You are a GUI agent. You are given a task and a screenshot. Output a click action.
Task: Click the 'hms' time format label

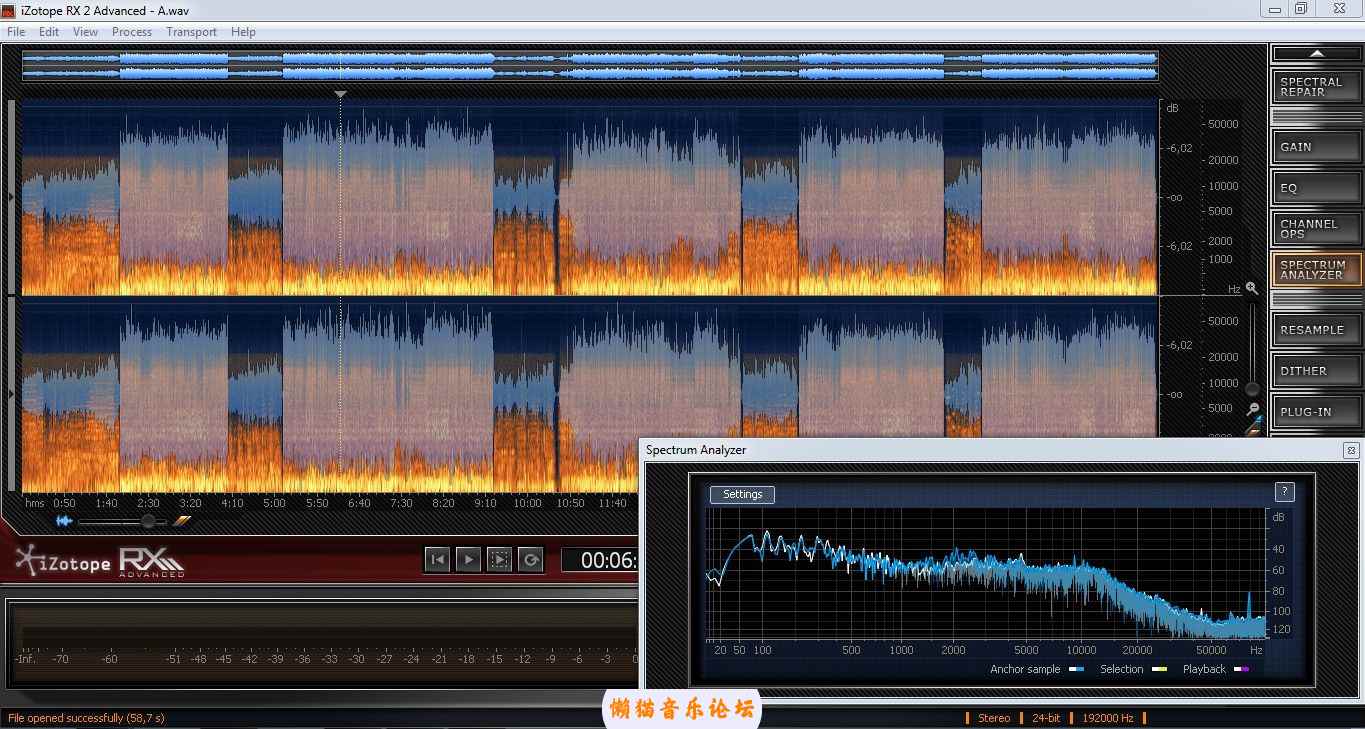[x=35, y=503]
